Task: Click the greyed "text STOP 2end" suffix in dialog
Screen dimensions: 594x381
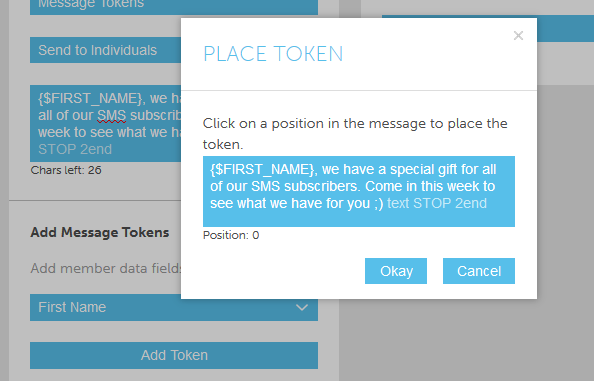Action: click(437, 203)
